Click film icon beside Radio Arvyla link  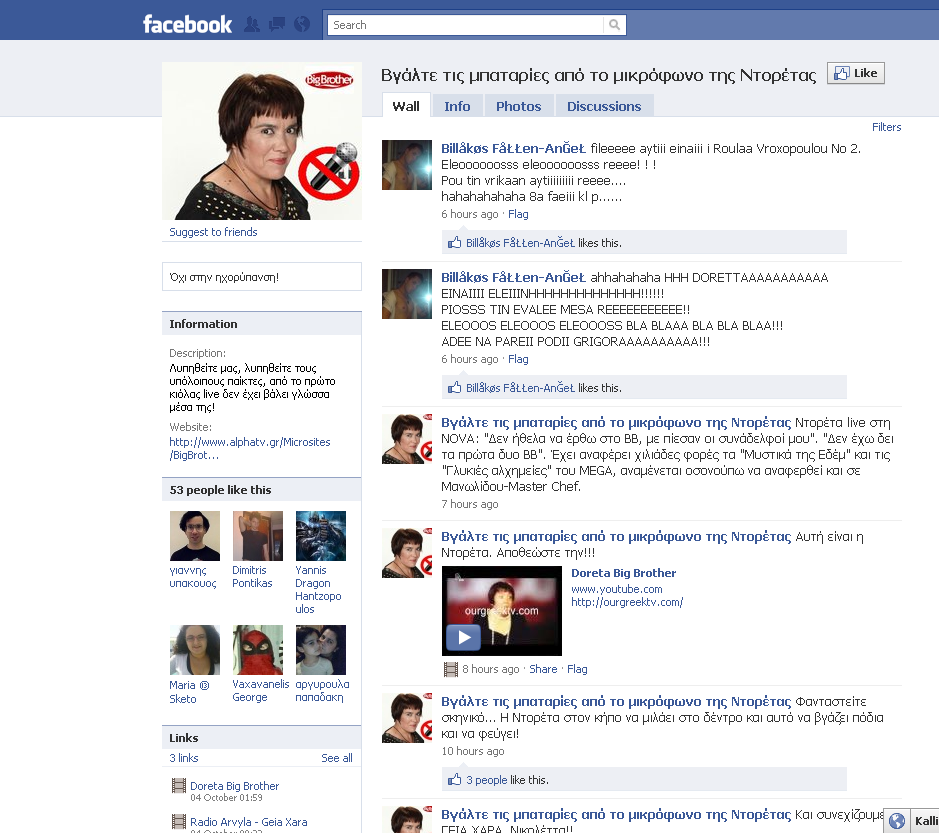(x=179, y=822)
